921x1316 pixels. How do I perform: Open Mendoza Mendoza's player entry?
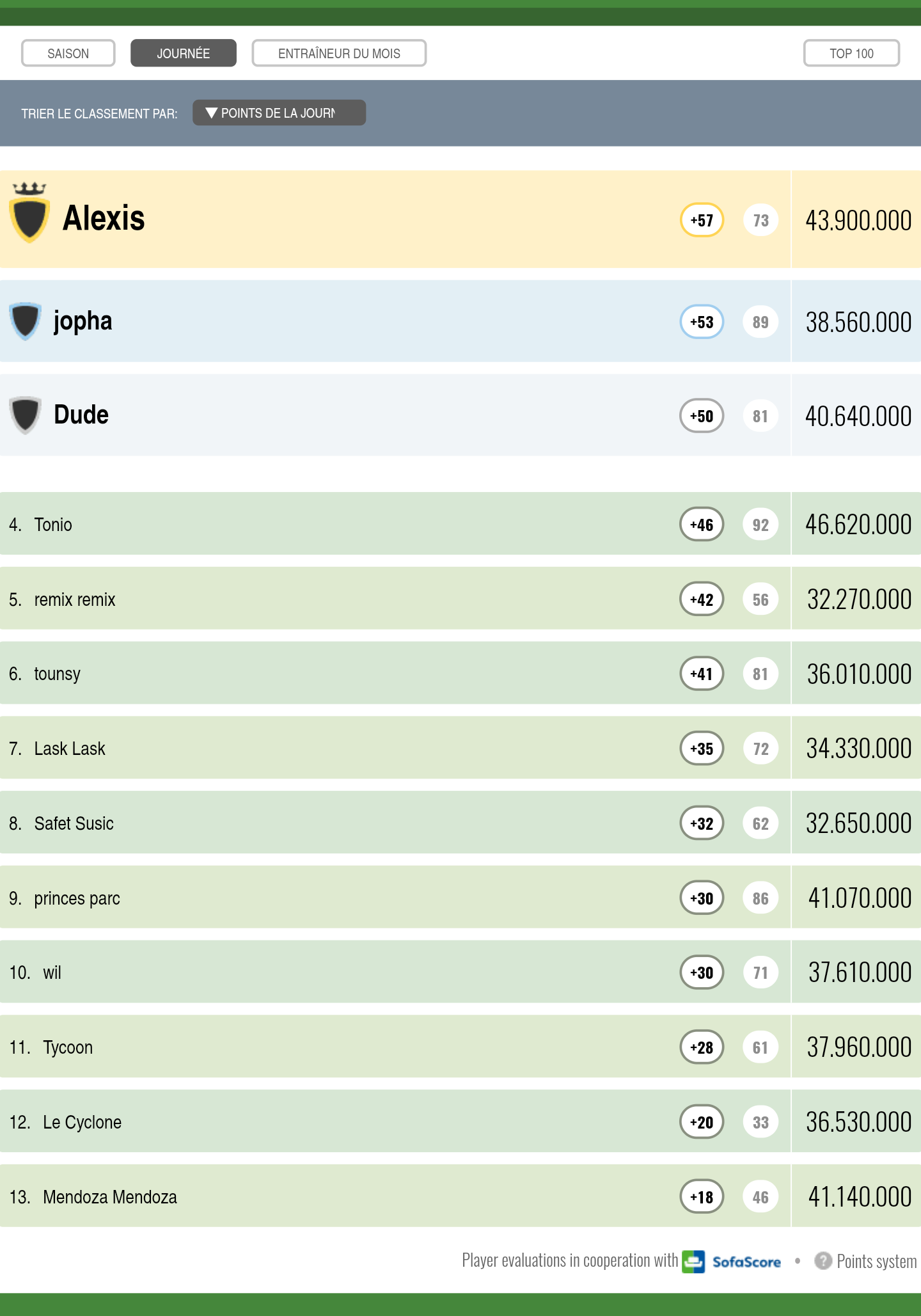[110, 1197]
